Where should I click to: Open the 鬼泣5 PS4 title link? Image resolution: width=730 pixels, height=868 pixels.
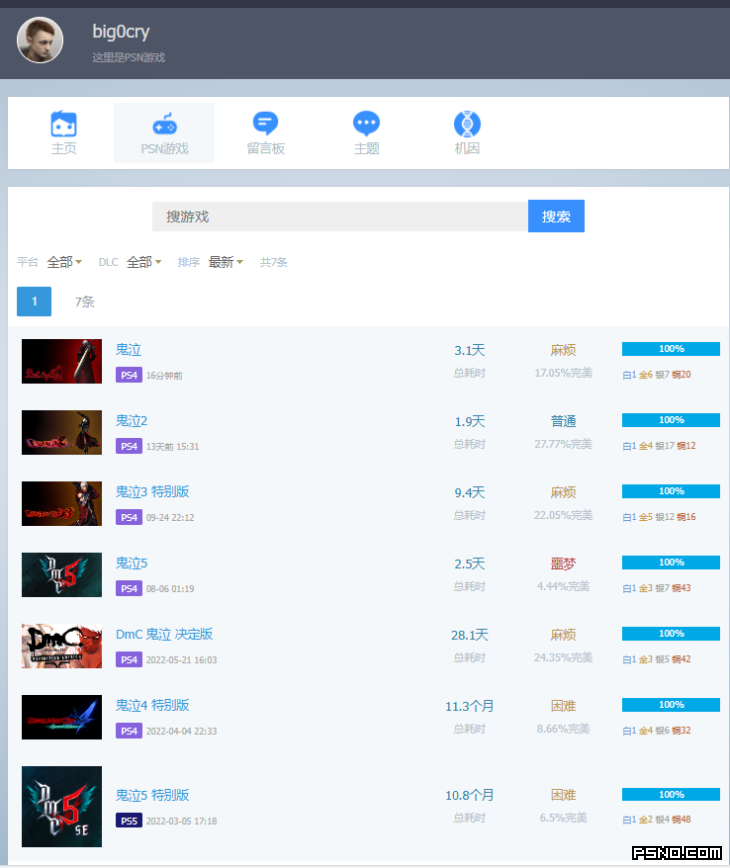[131, 563]
